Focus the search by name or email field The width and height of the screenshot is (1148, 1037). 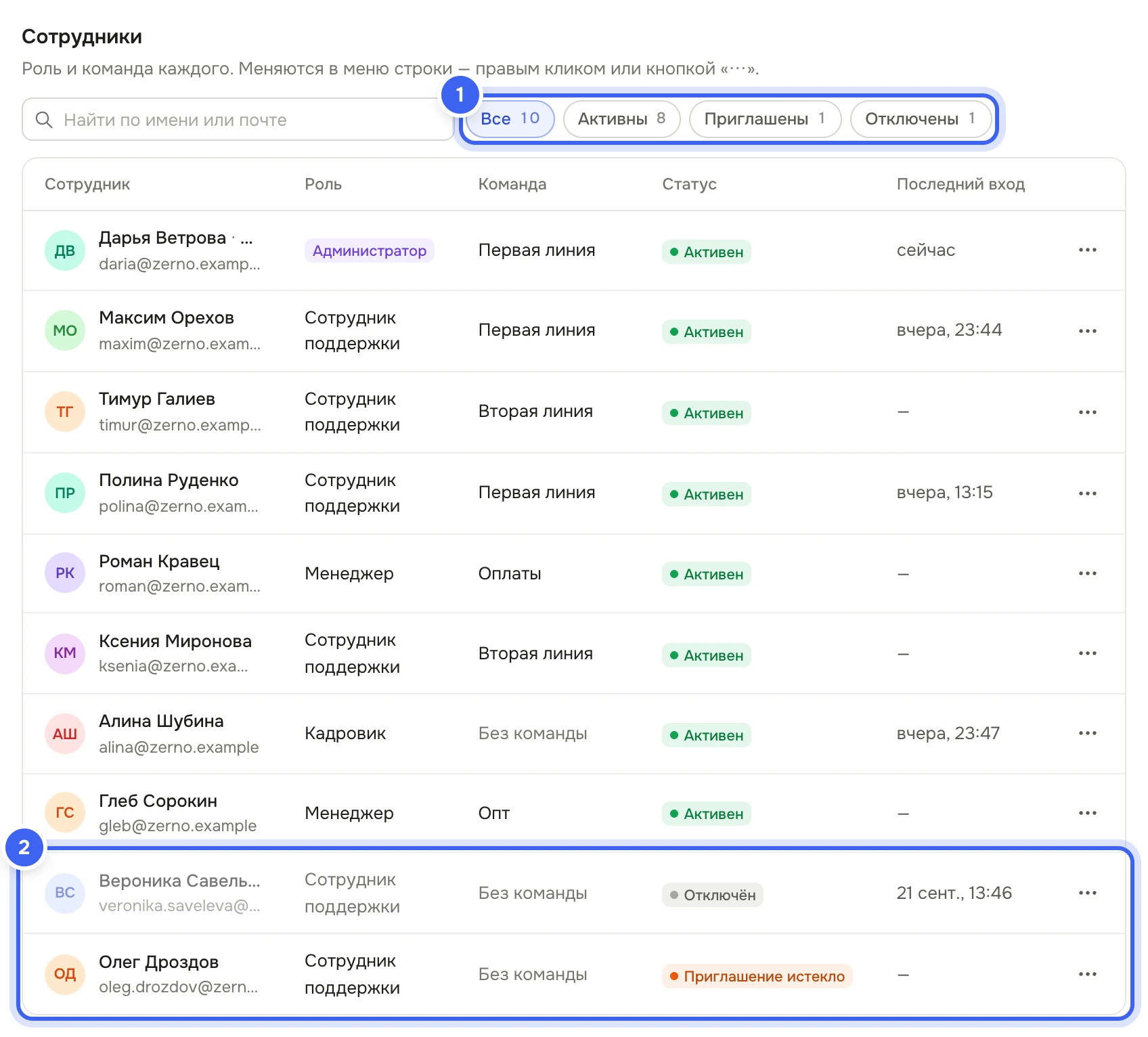tap(238, 120)
